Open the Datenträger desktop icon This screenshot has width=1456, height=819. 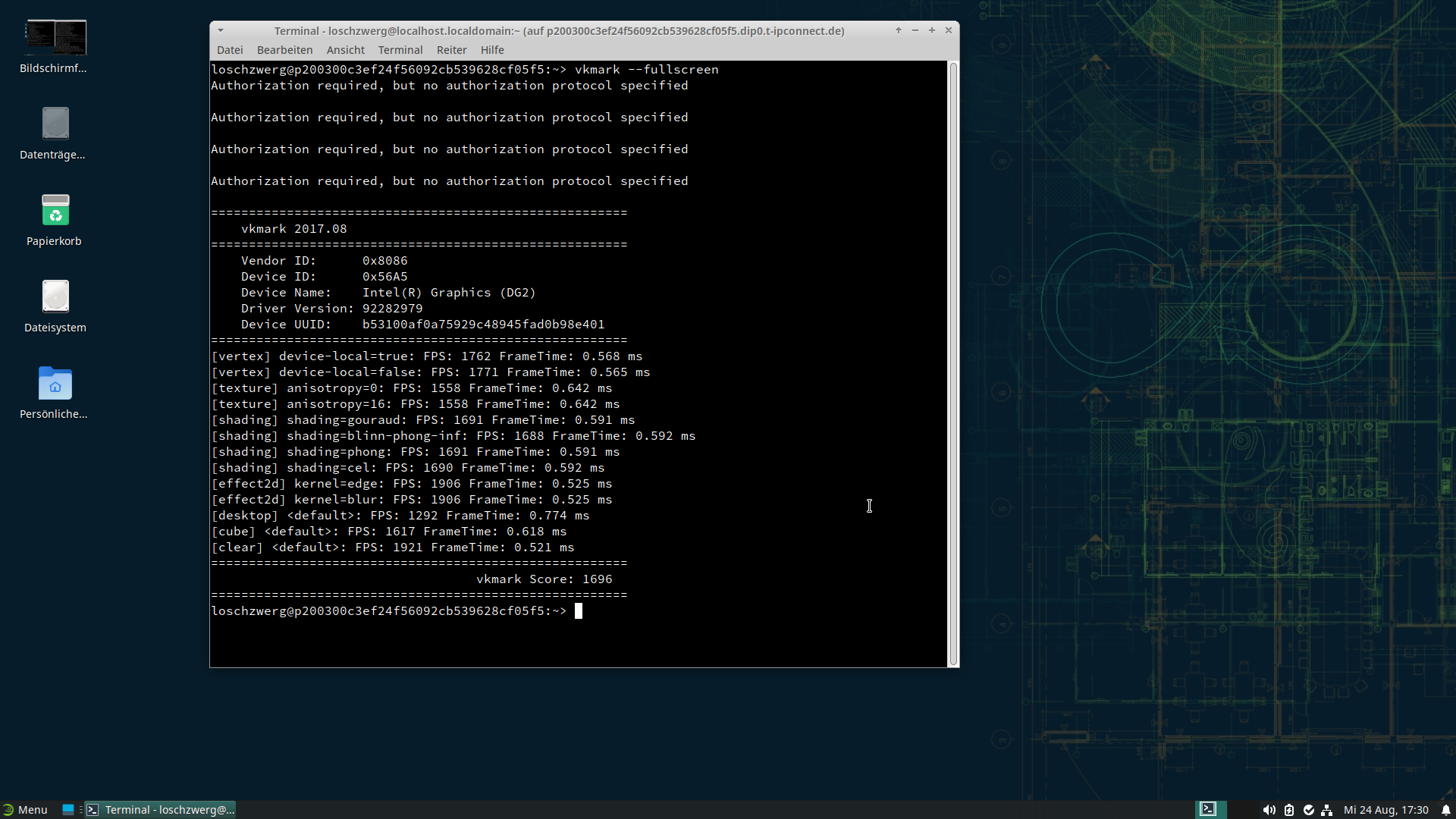pyautogui.click(x=55, y=124)
